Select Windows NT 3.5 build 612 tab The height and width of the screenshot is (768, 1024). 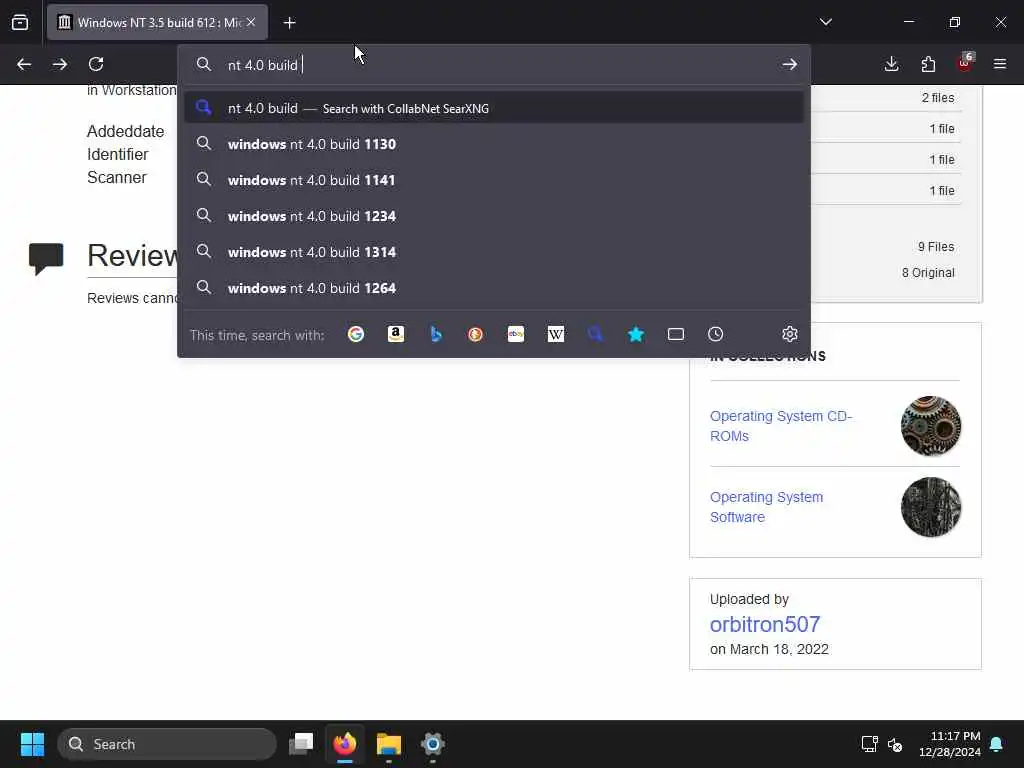pyautogui.click(x=157, y=22)
